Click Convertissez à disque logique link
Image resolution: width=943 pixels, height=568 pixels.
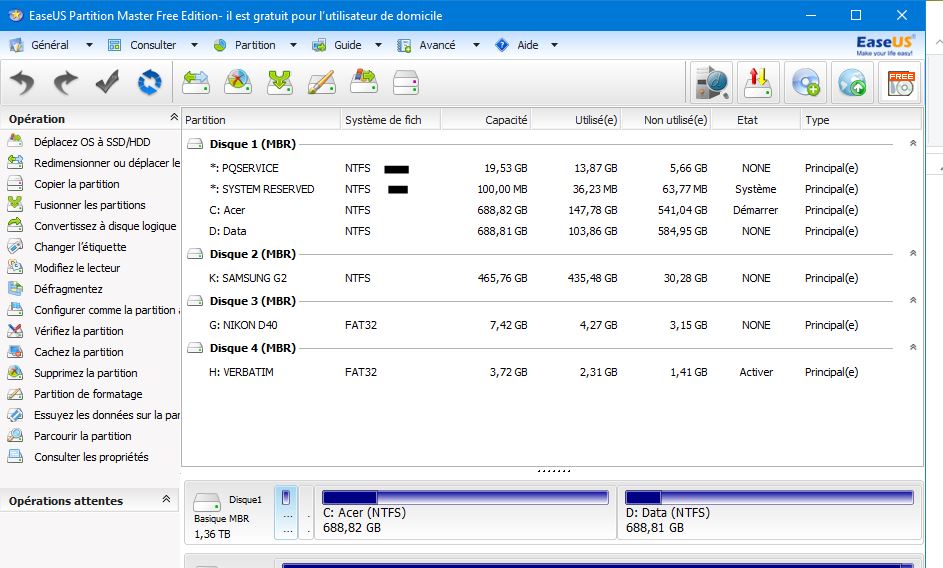coord(105,226)
